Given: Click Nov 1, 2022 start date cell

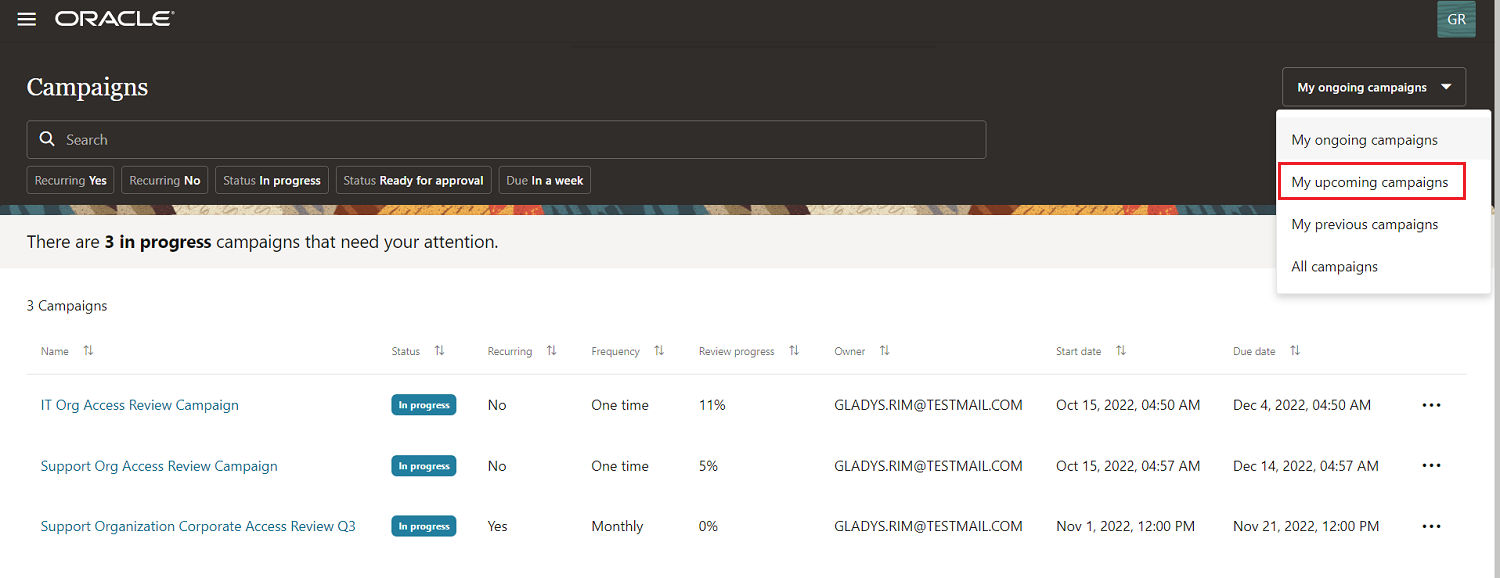Looking at the screenshot, I should point(1125,526).
